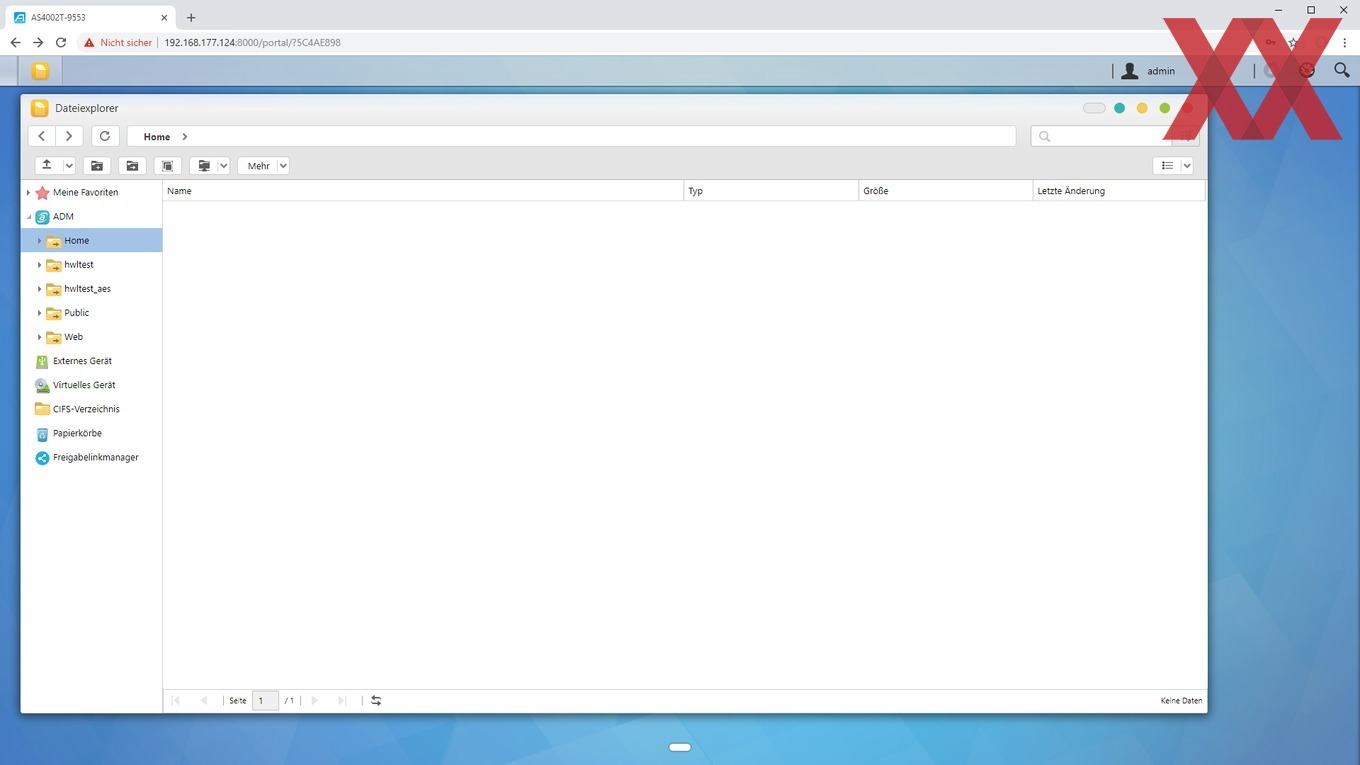Go to previous page in the pager
This screenshot has height=765, width=1360.
(204, 701)
